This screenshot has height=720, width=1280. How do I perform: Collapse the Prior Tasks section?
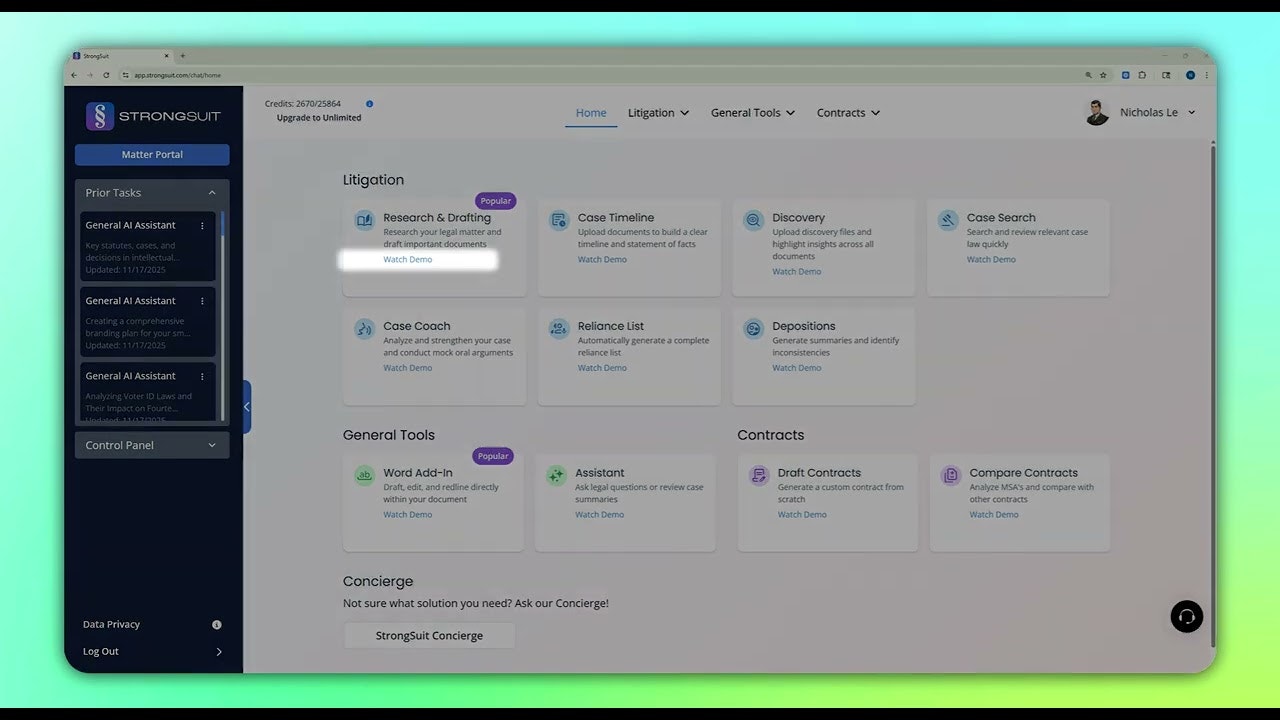[212, 193]
